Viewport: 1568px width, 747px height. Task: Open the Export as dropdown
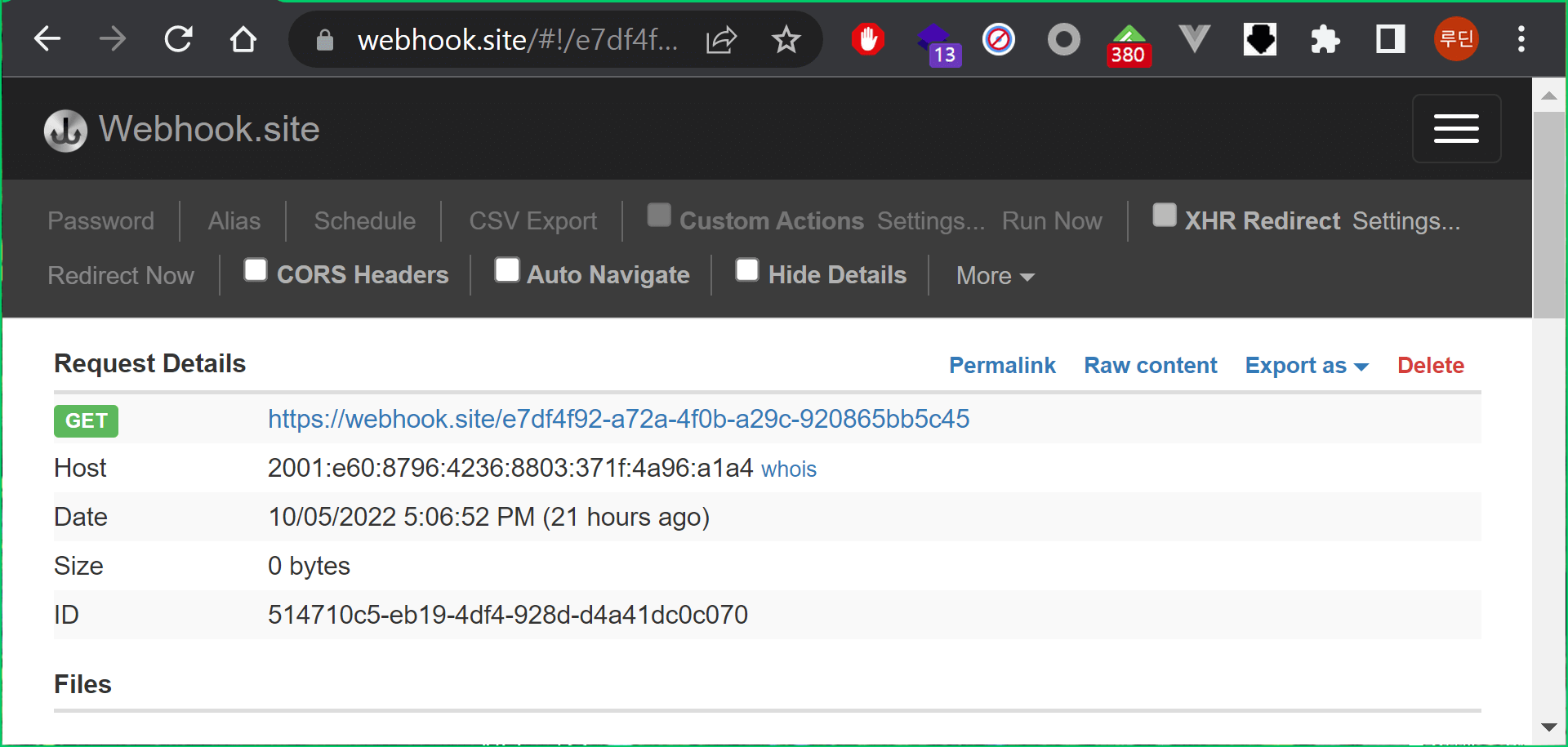1306,365
